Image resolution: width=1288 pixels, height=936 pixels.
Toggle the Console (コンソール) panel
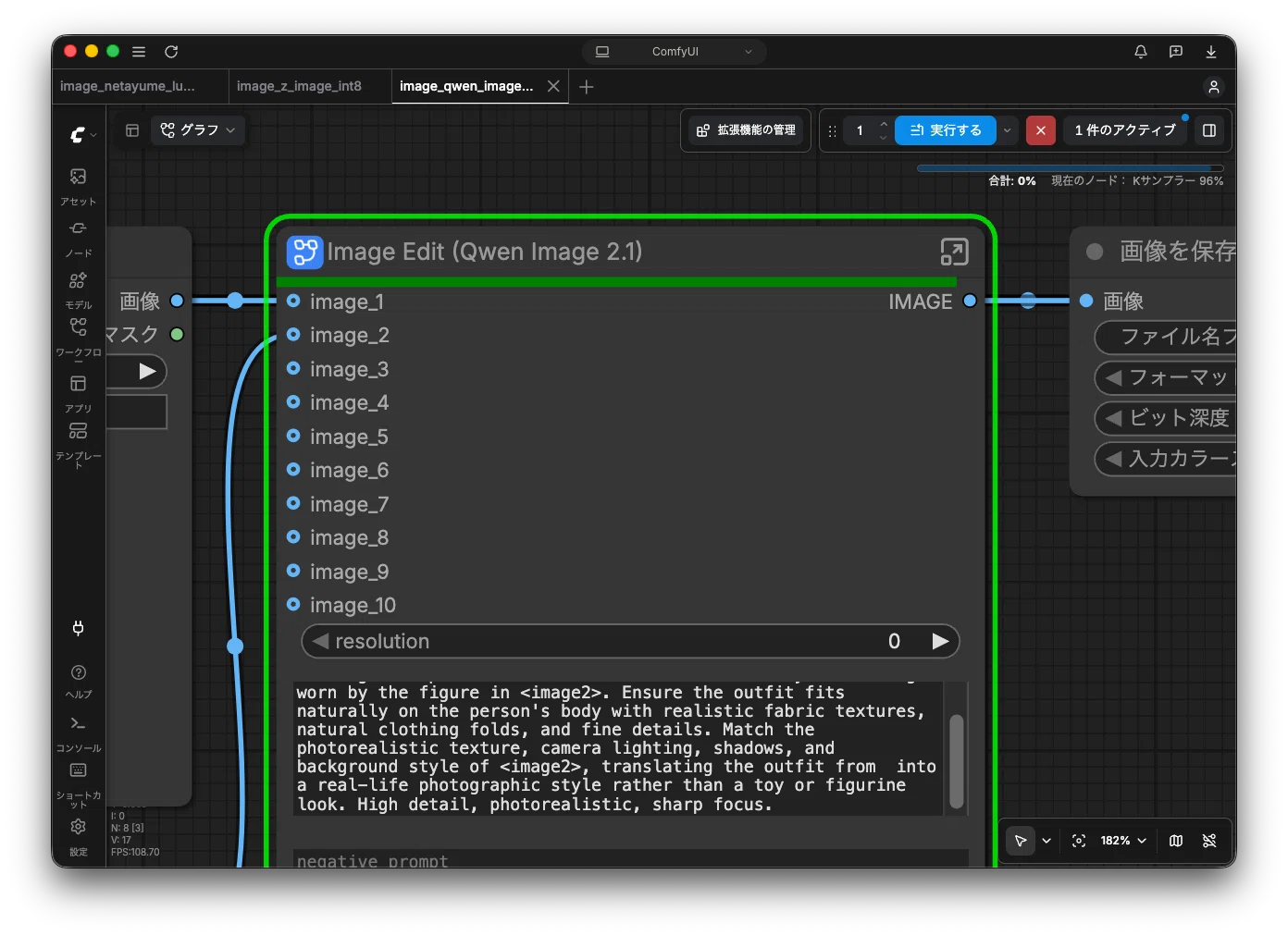pyautogui.click(x=79, y=733)
